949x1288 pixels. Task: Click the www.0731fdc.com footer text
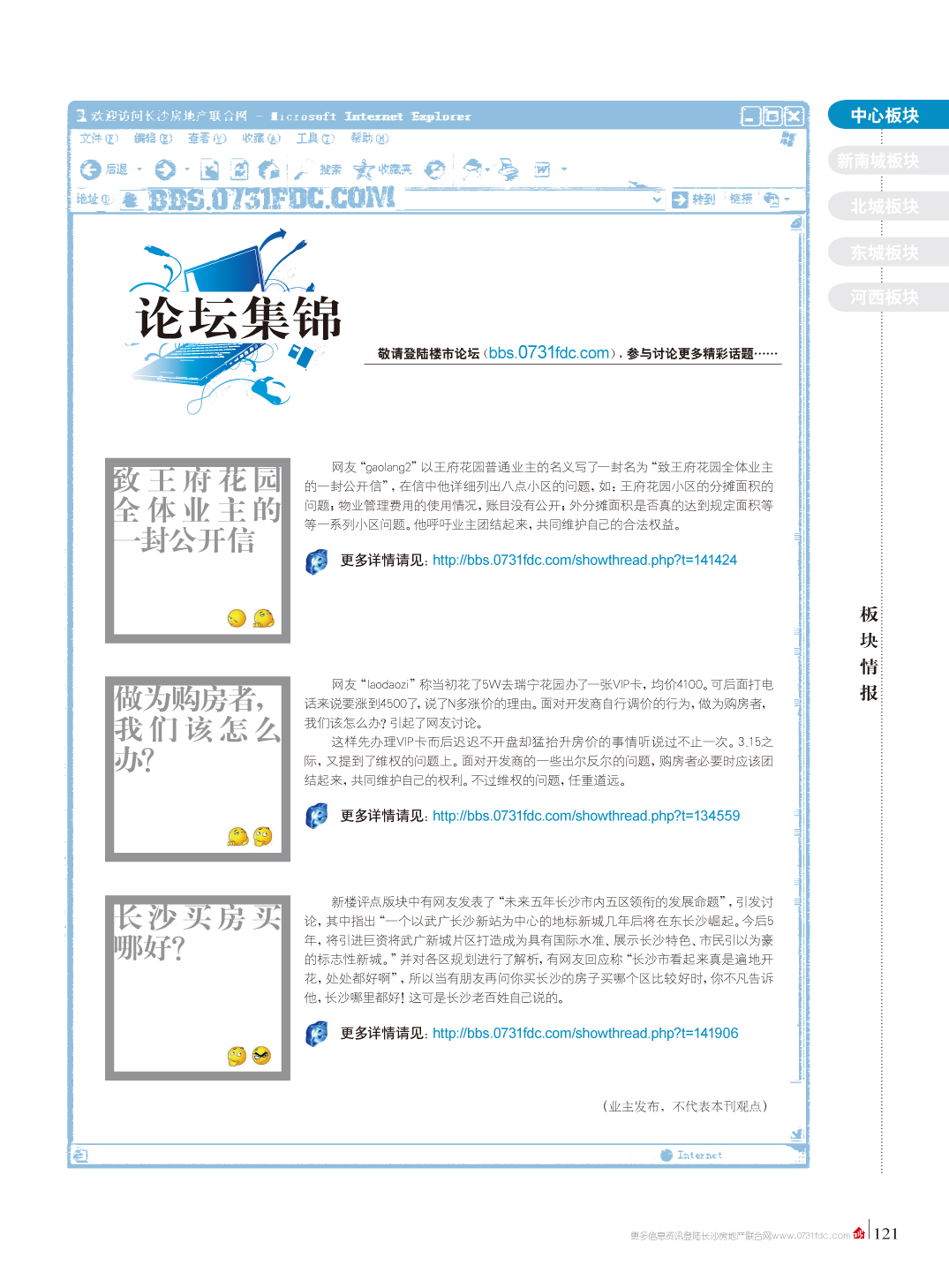coord(811,1236)
